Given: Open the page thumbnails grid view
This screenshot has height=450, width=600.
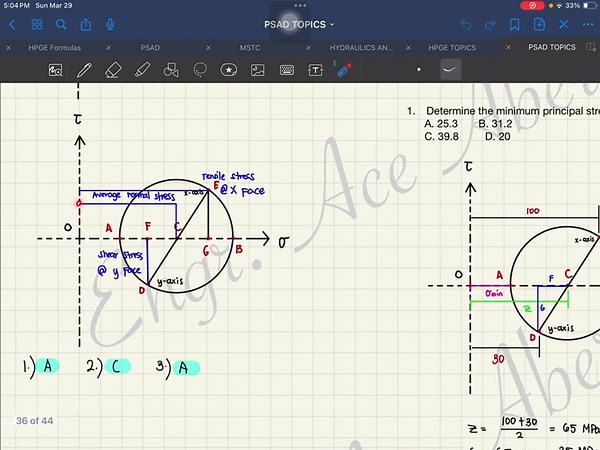Looking at the screenshot, I should pos(37,25).
